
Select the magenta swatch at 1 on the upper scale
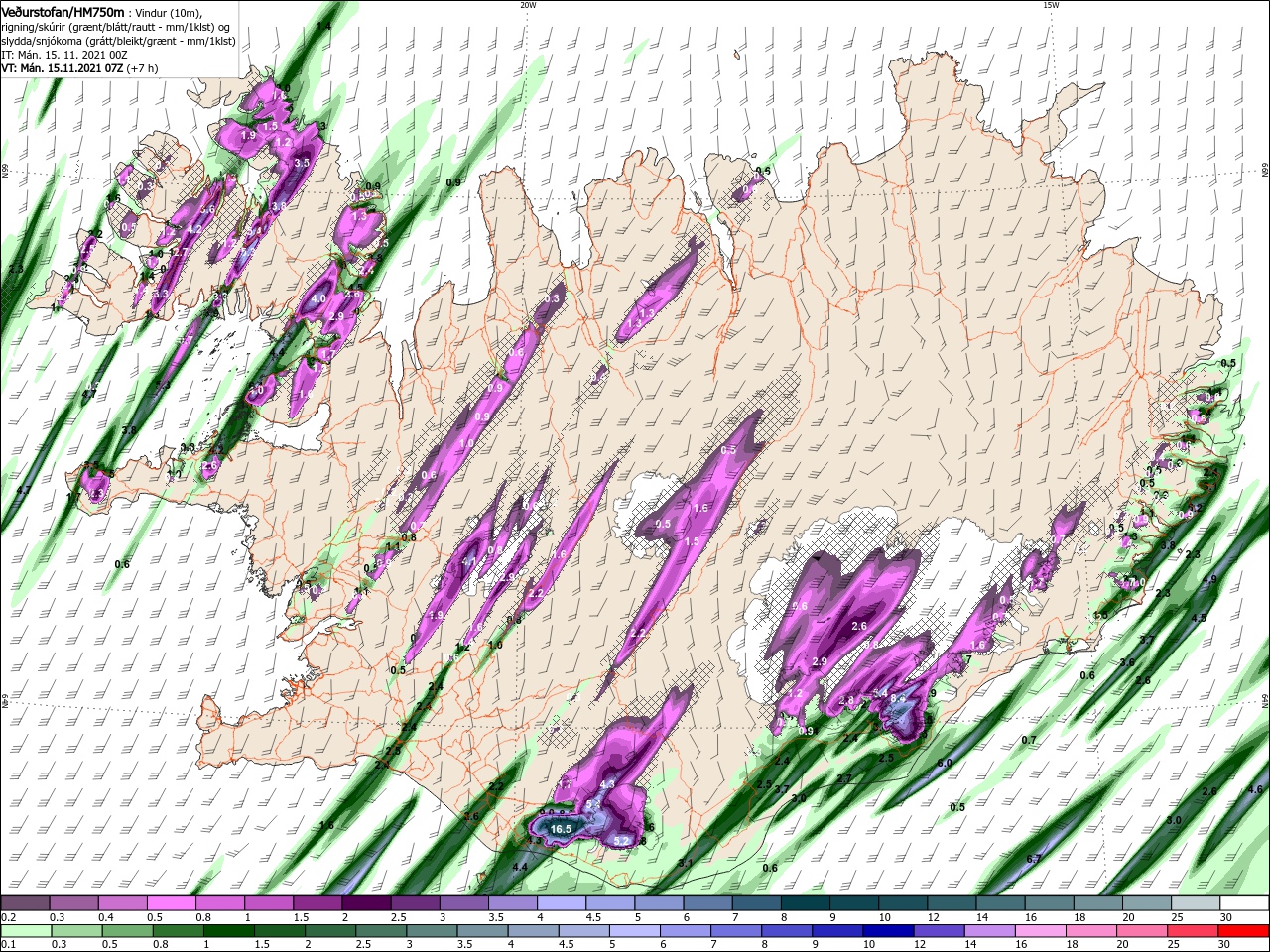(268, 903)
